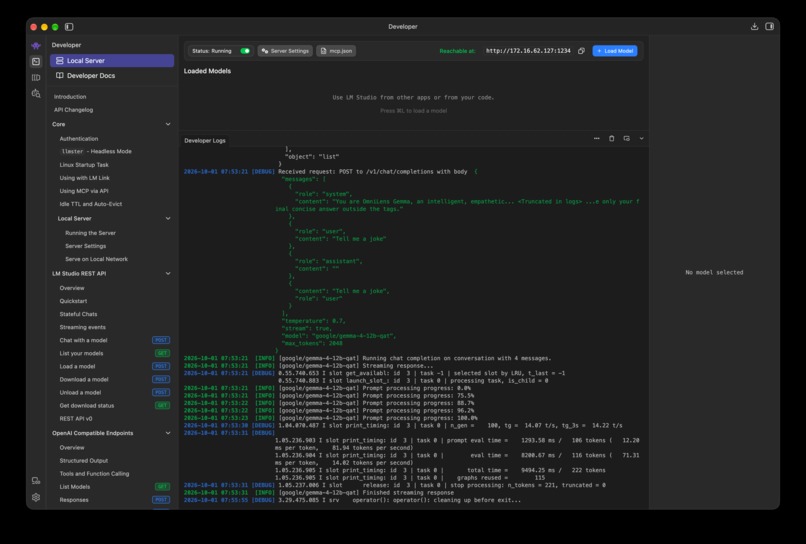Open app settings gear icon
The height and width of the screenshot is (544, 806).
pyautogui.click(x=36, y=498)
